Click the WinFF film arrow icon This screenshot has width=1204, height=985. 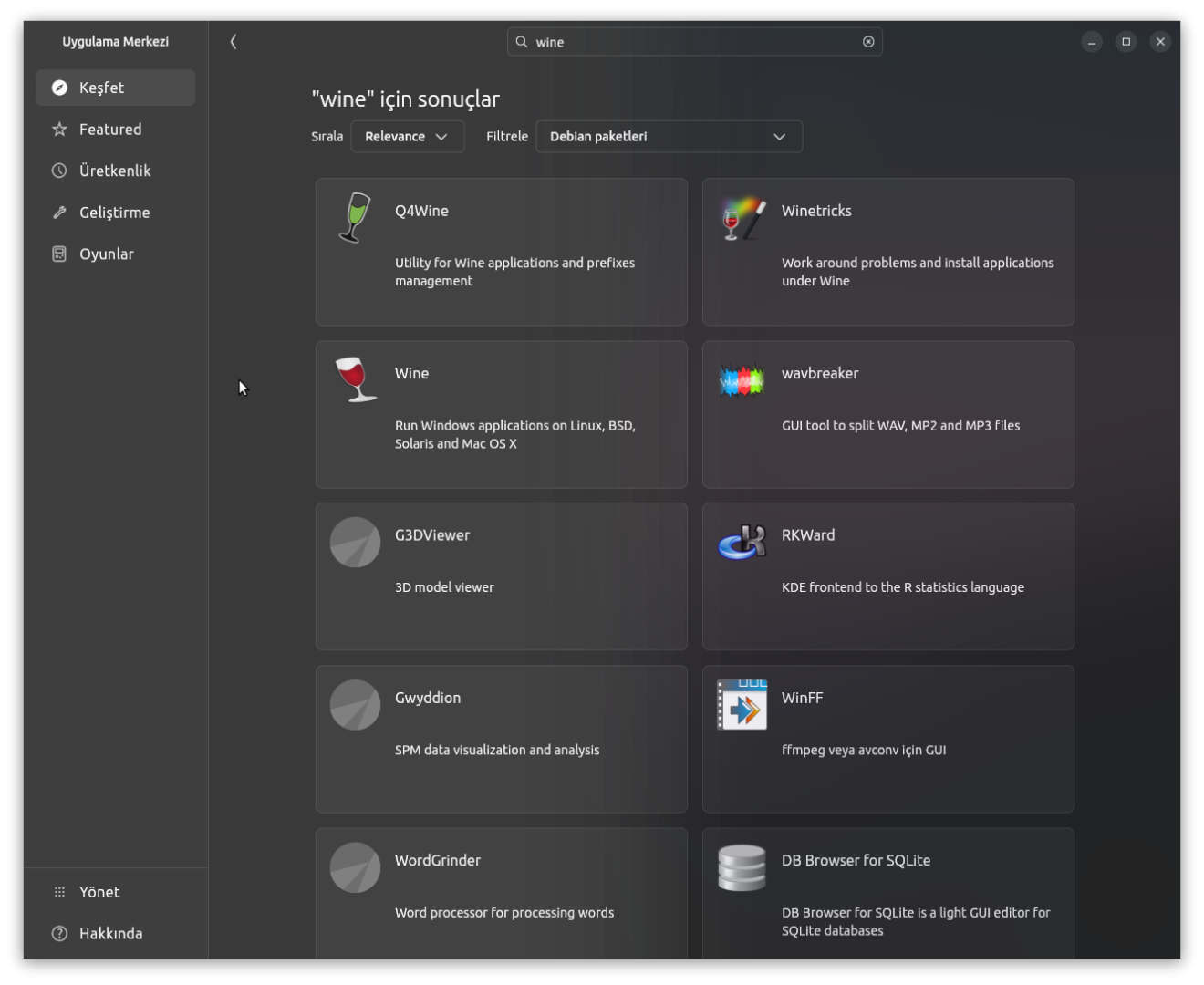click(742, 705)
